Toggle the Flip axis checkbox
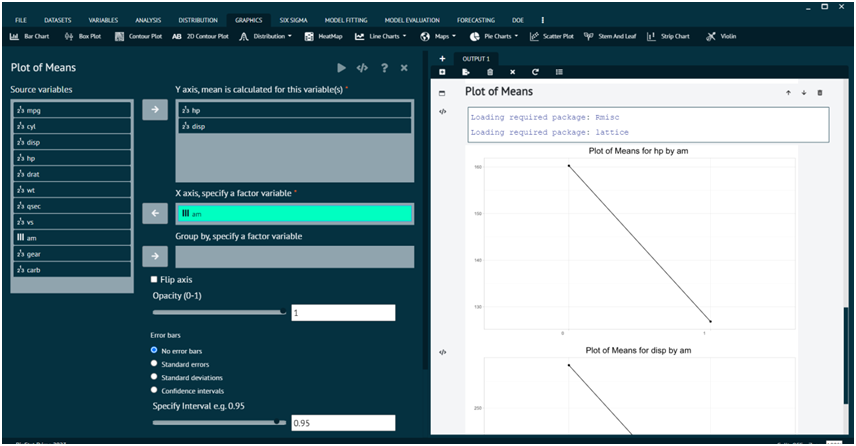 (x=154, y=280)
